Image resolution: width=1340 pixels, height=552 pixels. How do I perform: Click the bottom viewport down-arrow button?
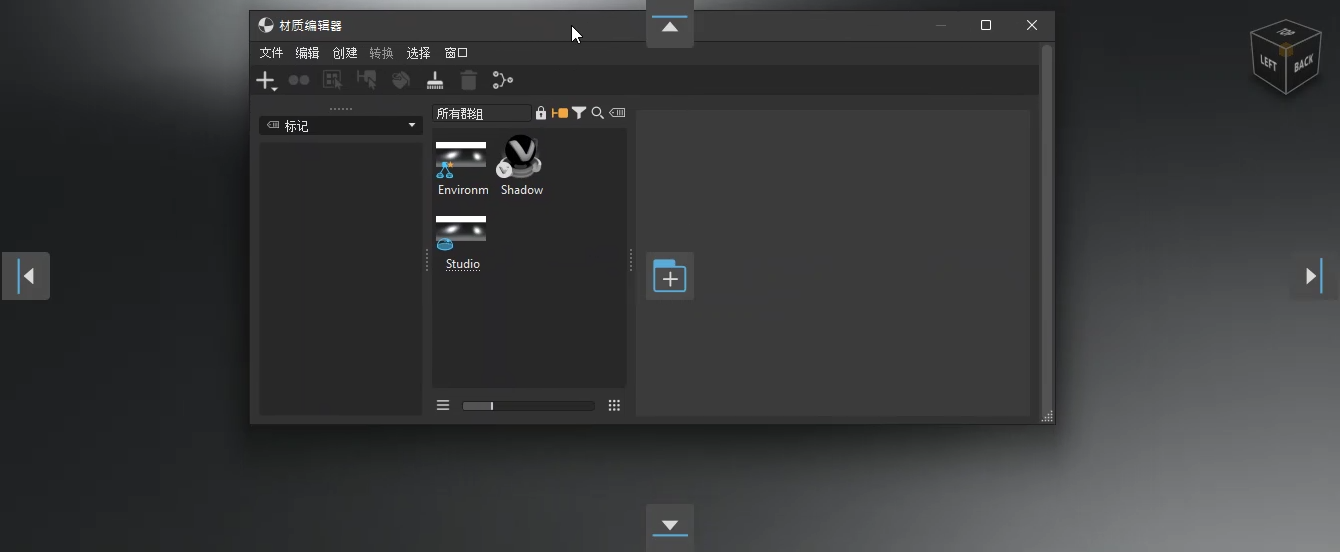tap(670, 527)
